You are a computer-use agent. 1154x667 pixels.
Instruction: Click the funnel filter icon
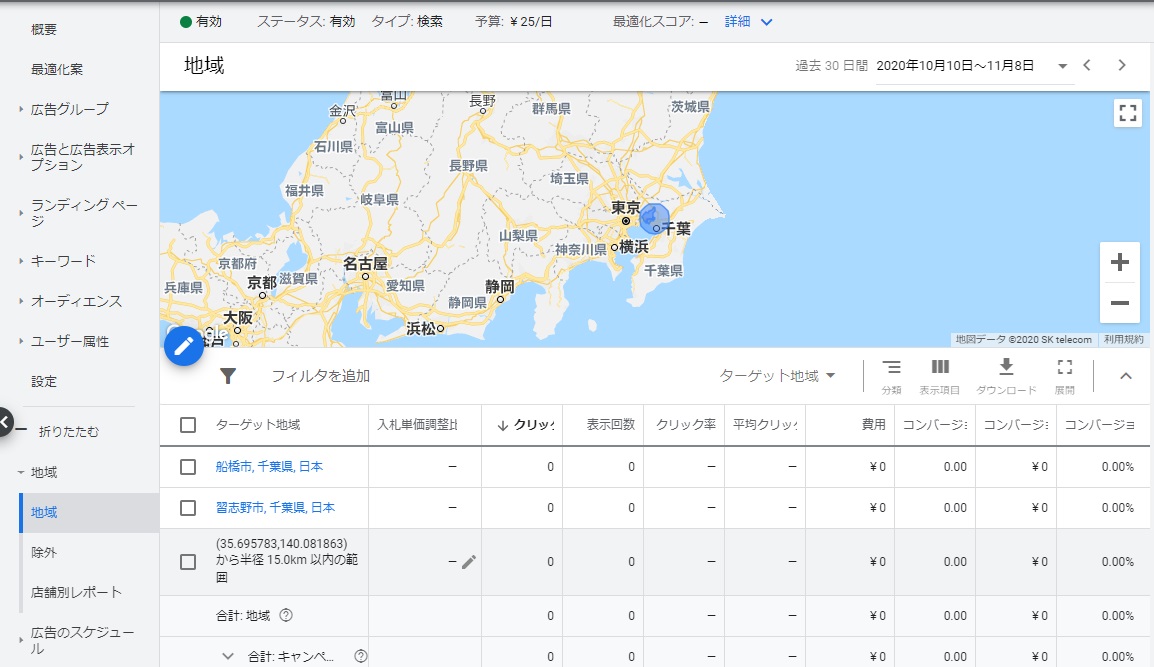(x=228, y=376)
